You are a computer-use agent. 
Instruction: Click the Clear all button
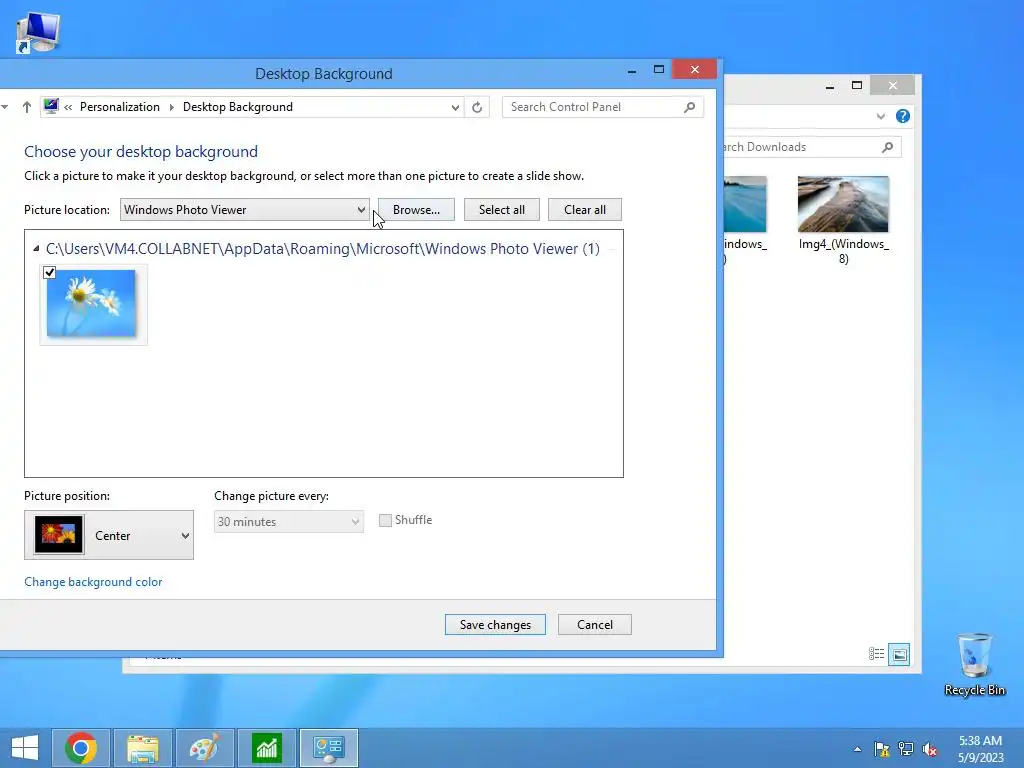click(585, 210)
